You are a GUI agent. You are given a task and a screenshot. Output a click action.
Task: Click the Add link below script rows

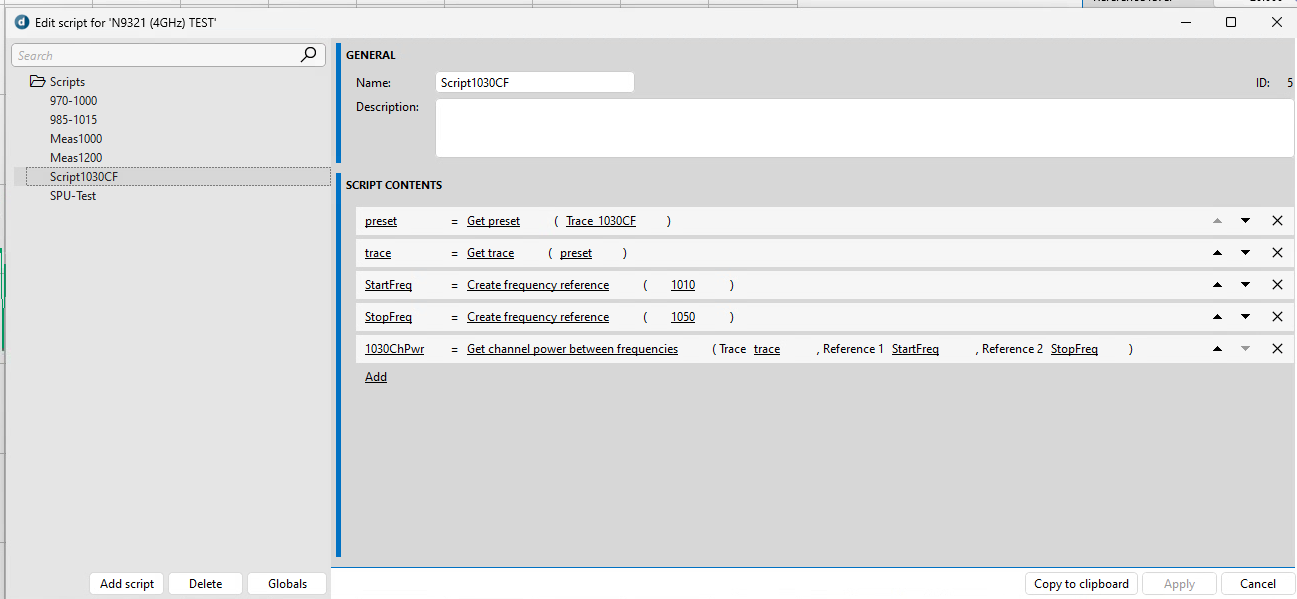376,377
